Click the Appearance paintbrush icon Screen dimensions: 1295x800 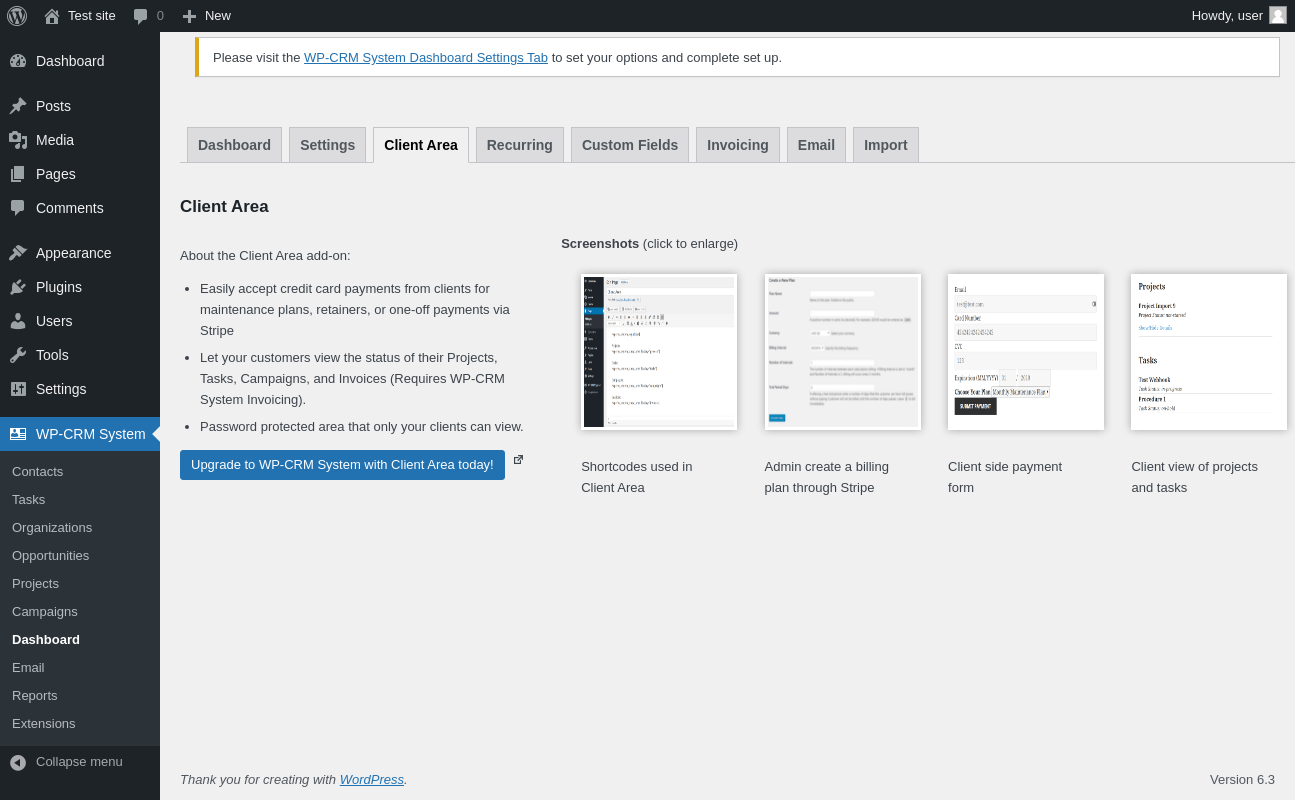pos(18,253)
